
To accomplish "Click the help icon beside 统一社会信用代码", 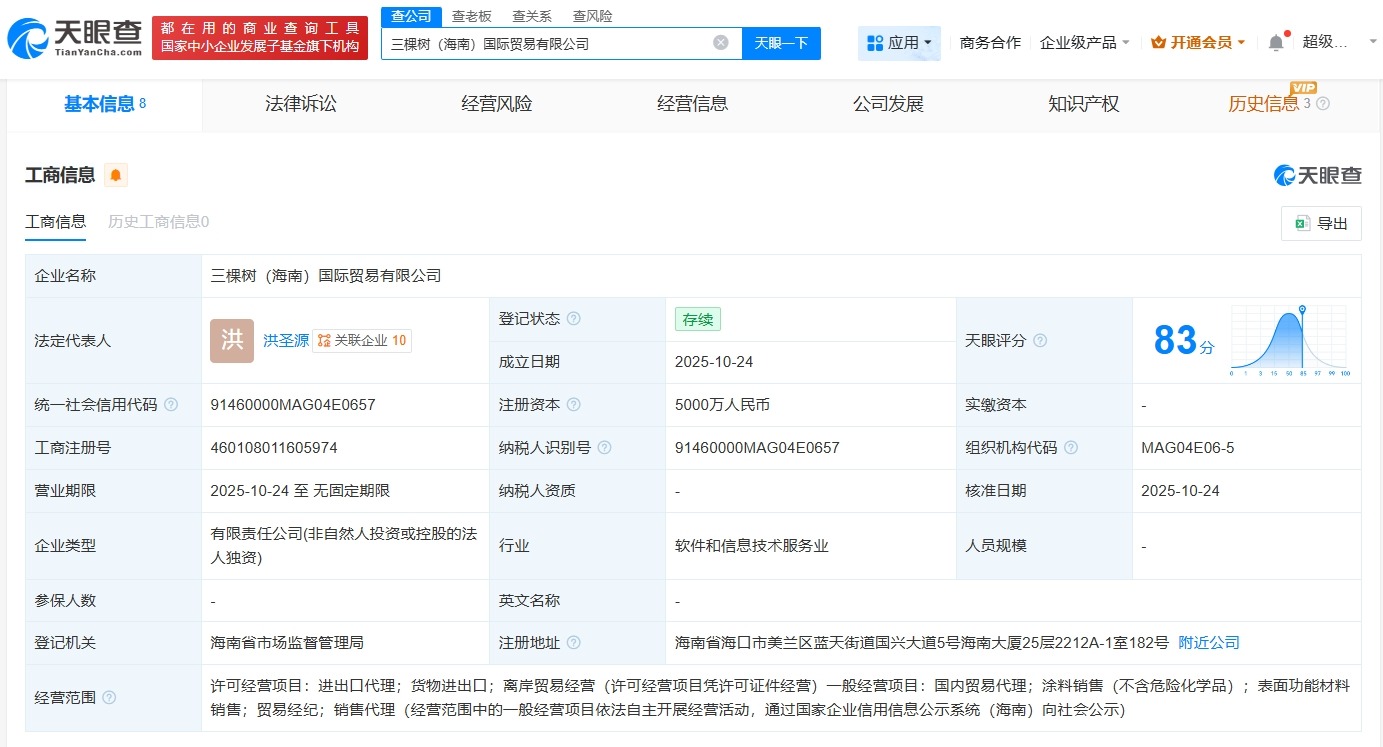I will coord(170,404).
